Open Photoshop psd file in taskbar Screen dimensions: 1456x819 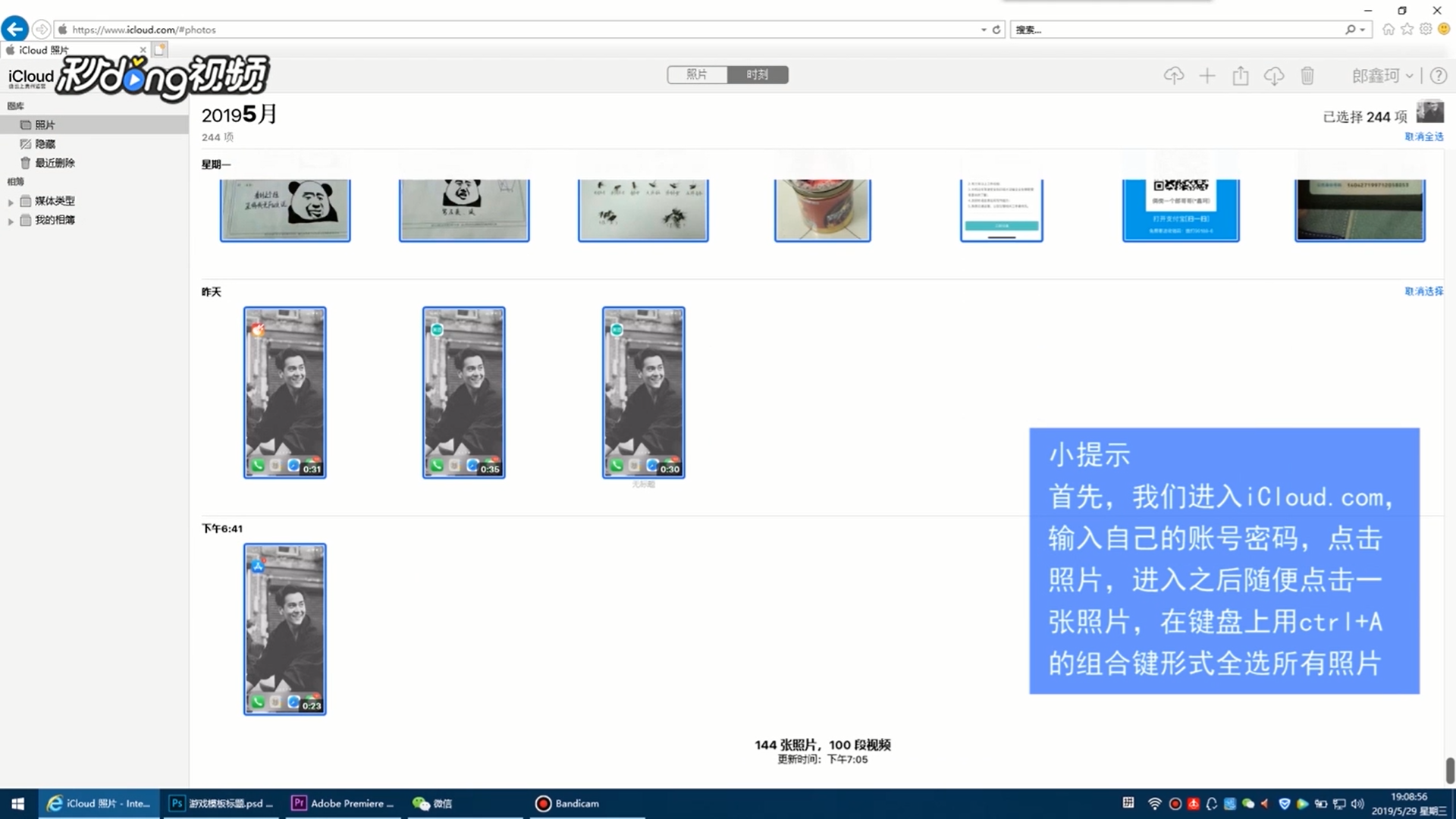(221, 804)
